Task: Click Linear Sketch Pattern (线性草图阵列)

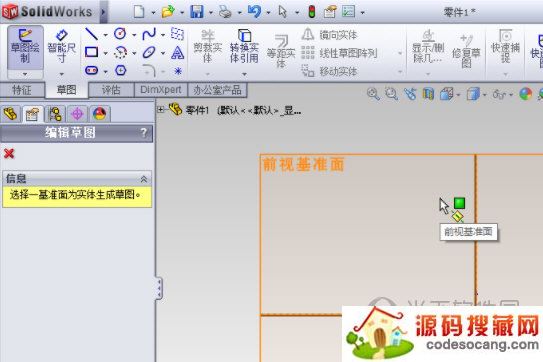Action: pos(339,53)
